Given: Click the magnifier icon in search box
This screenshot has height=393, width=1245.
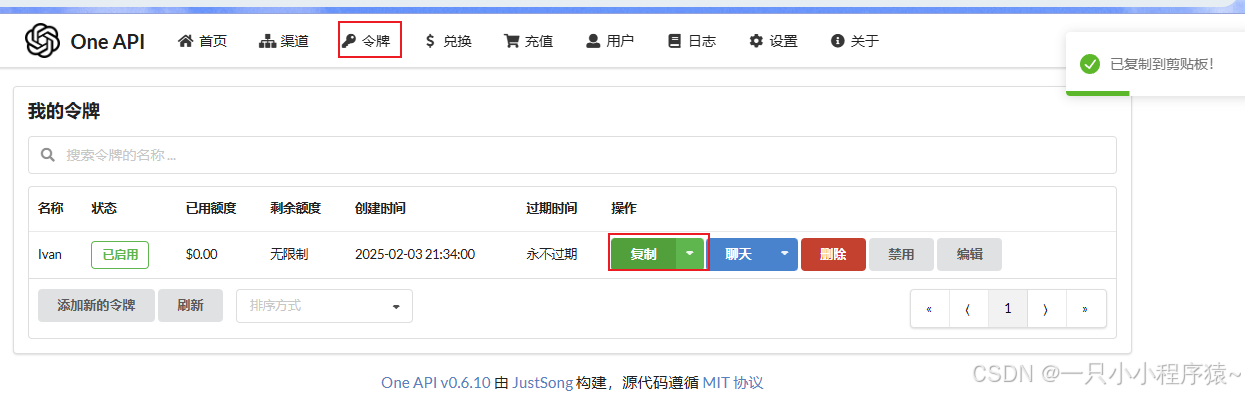Looking at the screenshot, I should [x=47, y=155].
